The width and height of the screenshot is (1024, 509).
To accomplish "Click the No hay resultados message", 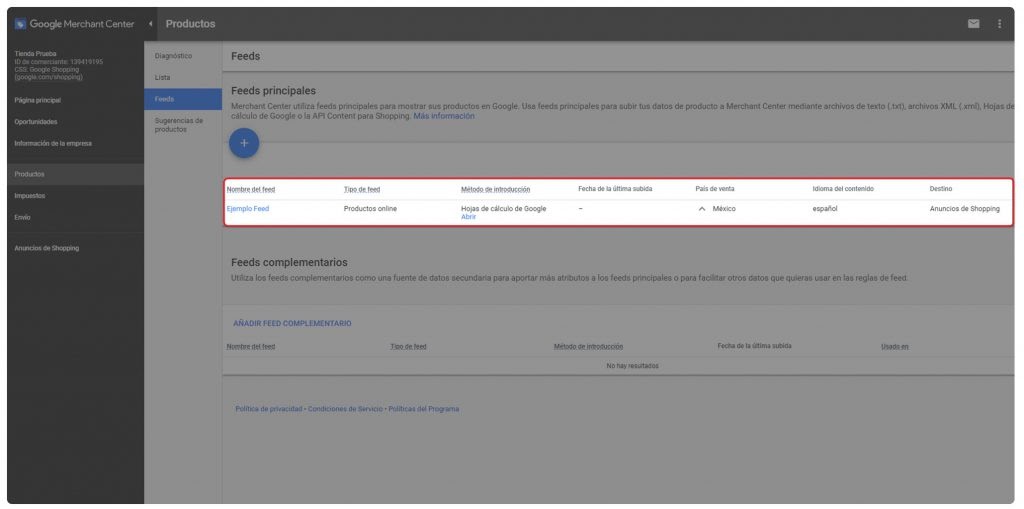I will 632,367.
